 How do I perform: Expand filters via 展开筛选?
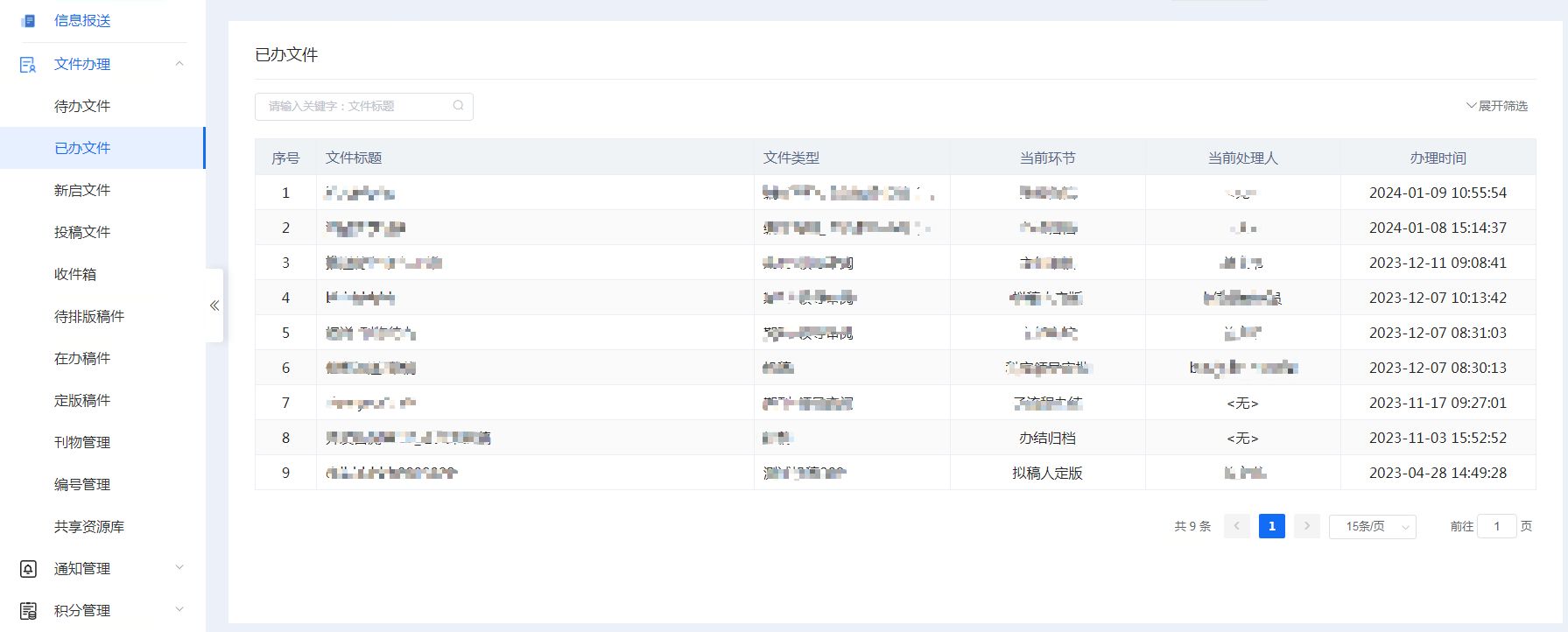(x=1497, y=106)
